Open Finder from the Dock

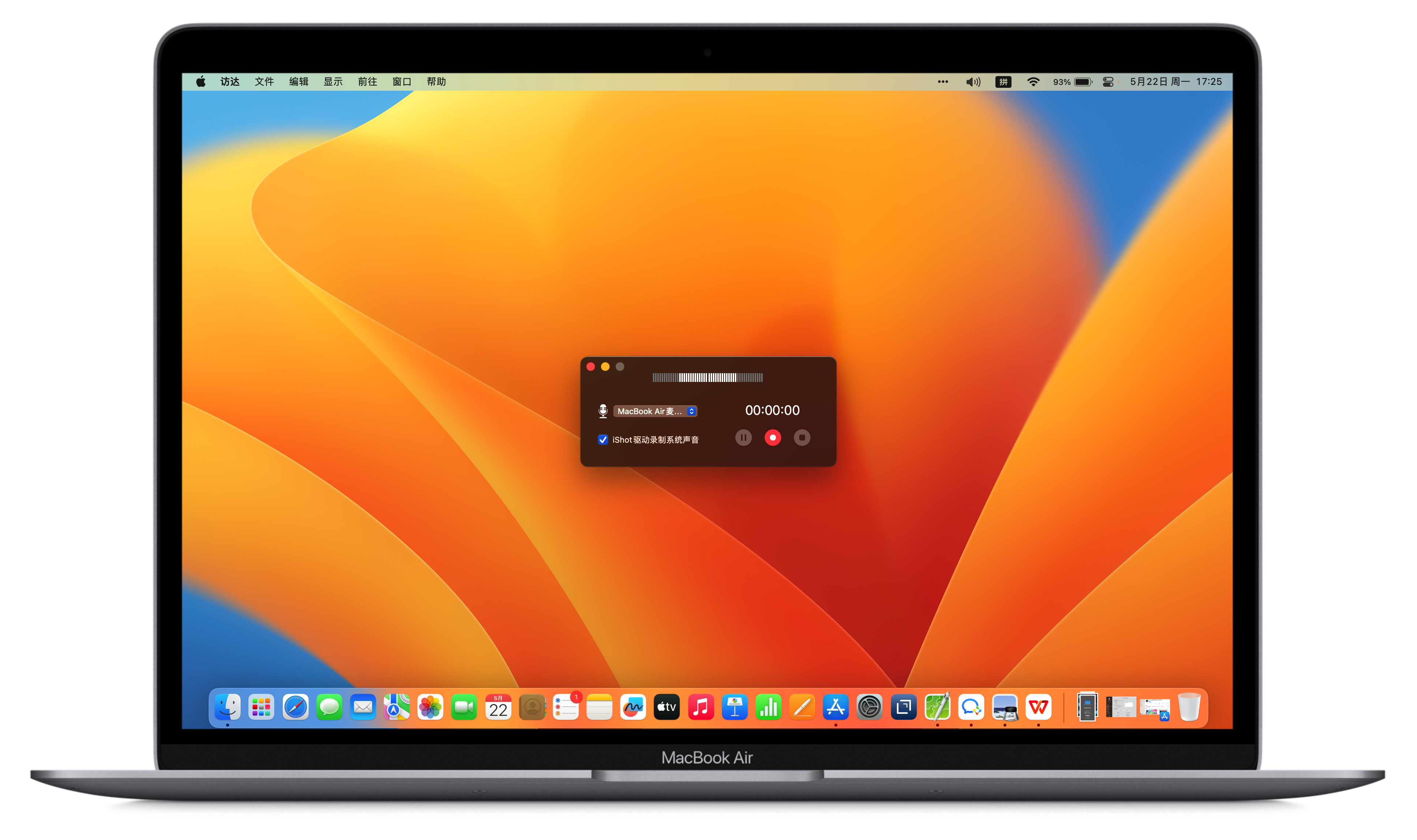pos(228,707)
